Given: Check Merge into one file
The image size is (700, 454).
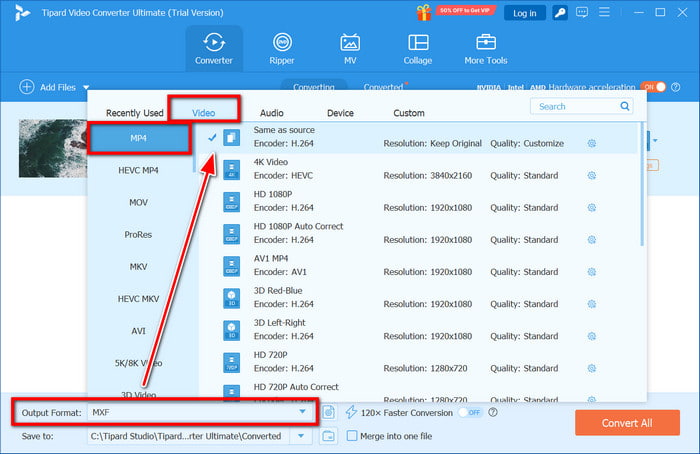Looking at the screenshot, I should pos(352,436).
